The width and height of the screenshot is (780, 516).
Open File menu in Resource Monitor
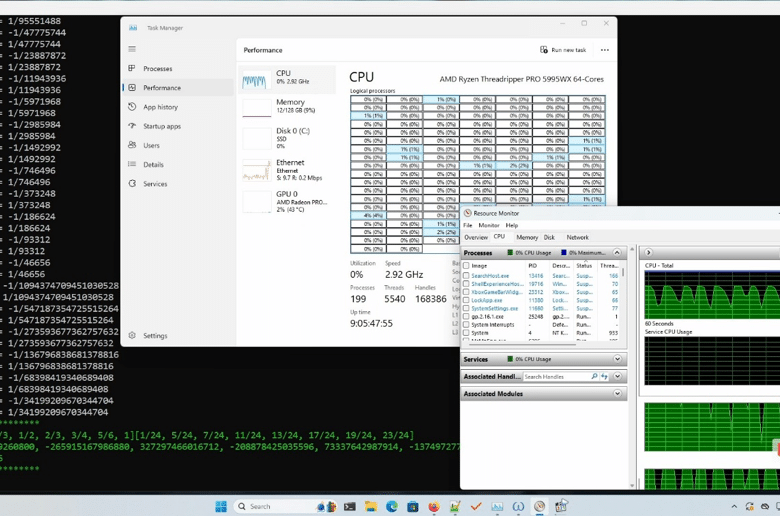coord(468,225)
